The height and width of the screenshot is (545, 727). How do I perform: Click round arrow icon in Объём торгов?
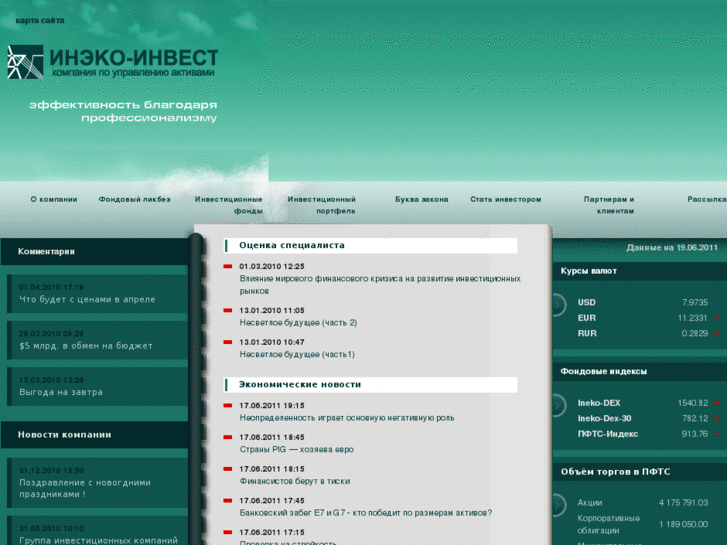point(558,505)
